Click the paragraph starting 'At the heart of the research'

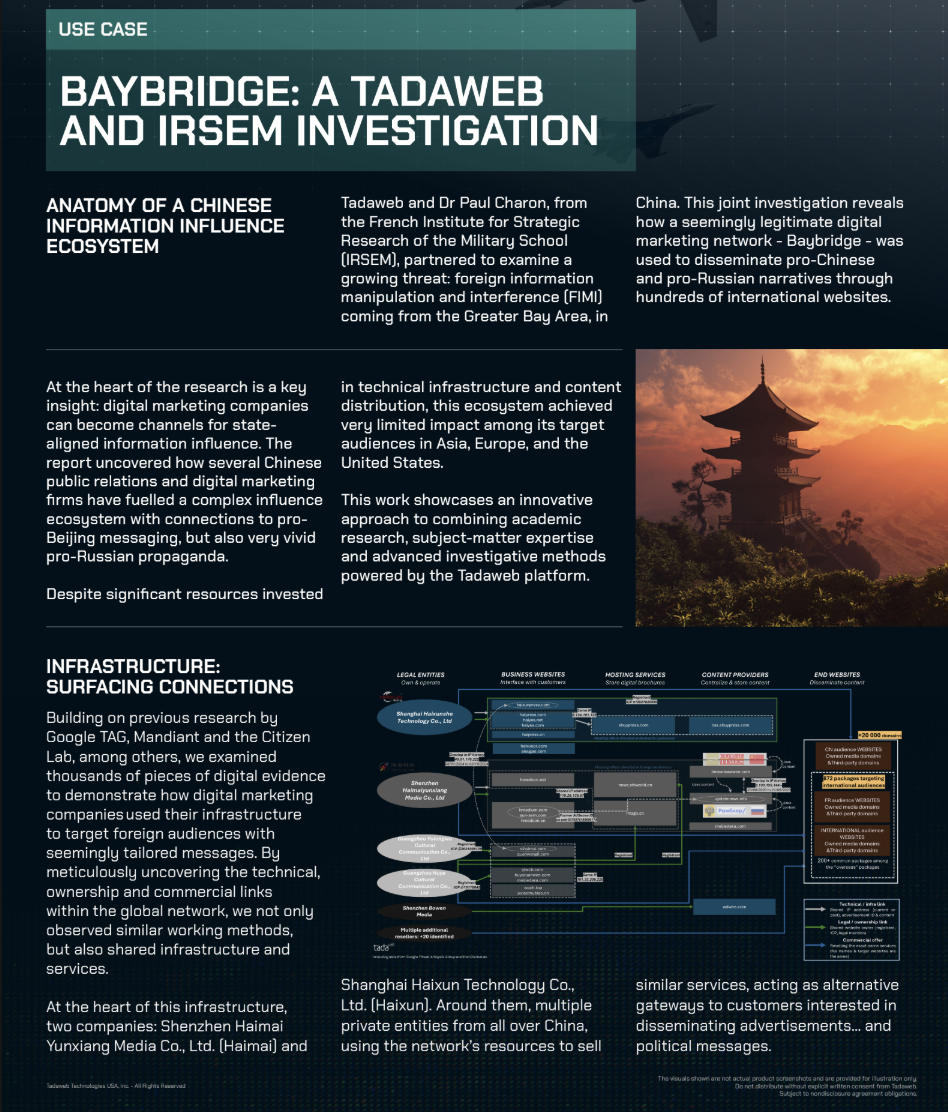(x=184, y=472)
